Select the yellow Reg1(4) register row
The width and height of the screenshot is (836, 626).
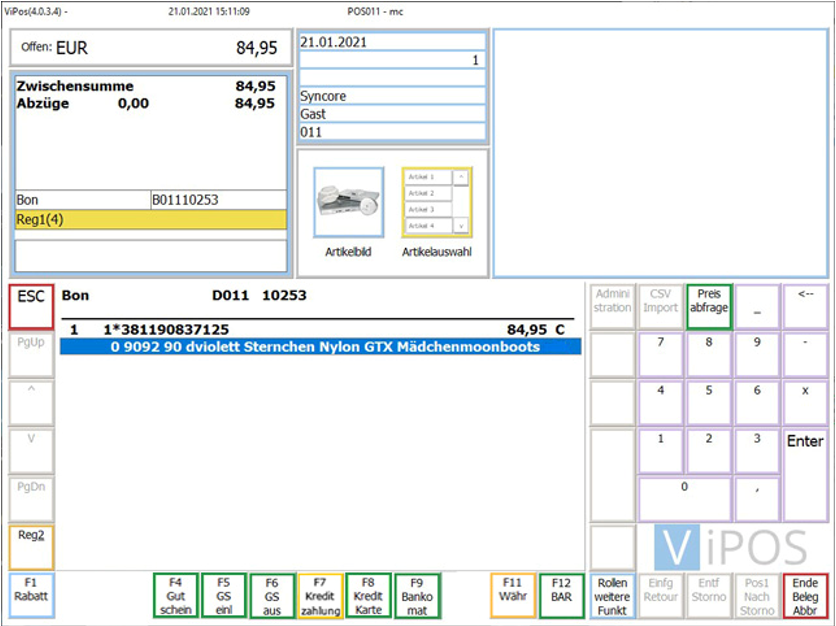click(x=150, y=220)
